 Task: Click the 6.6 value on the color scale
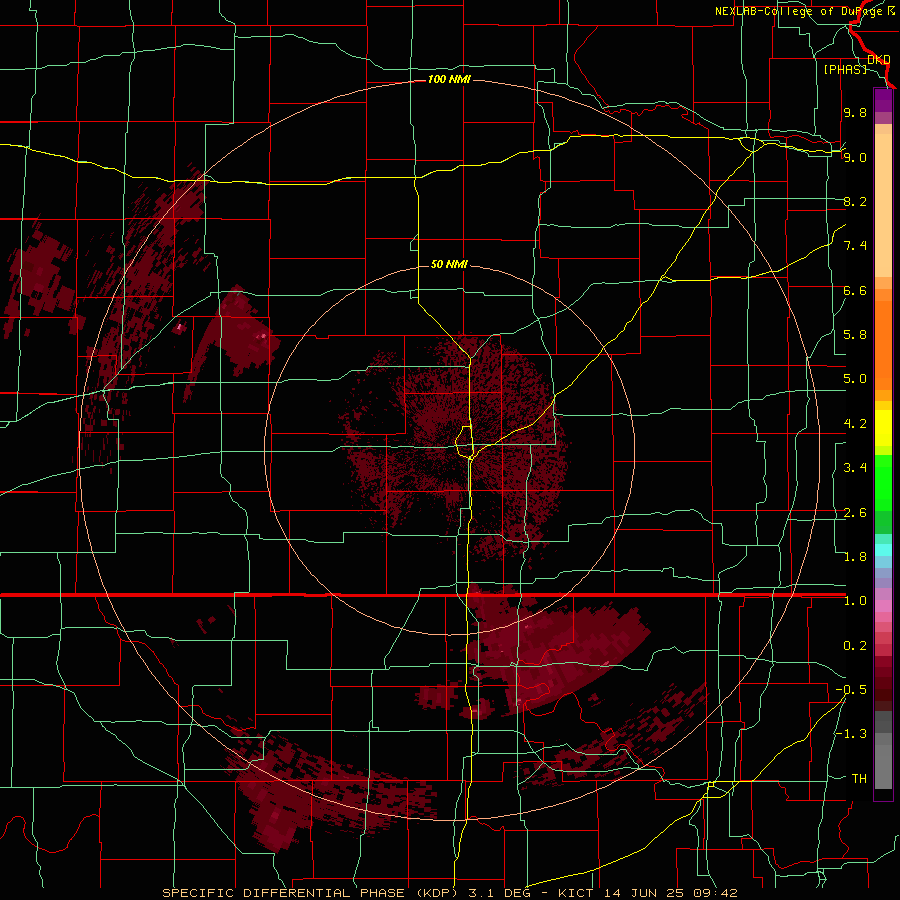(x=855, y=290)
